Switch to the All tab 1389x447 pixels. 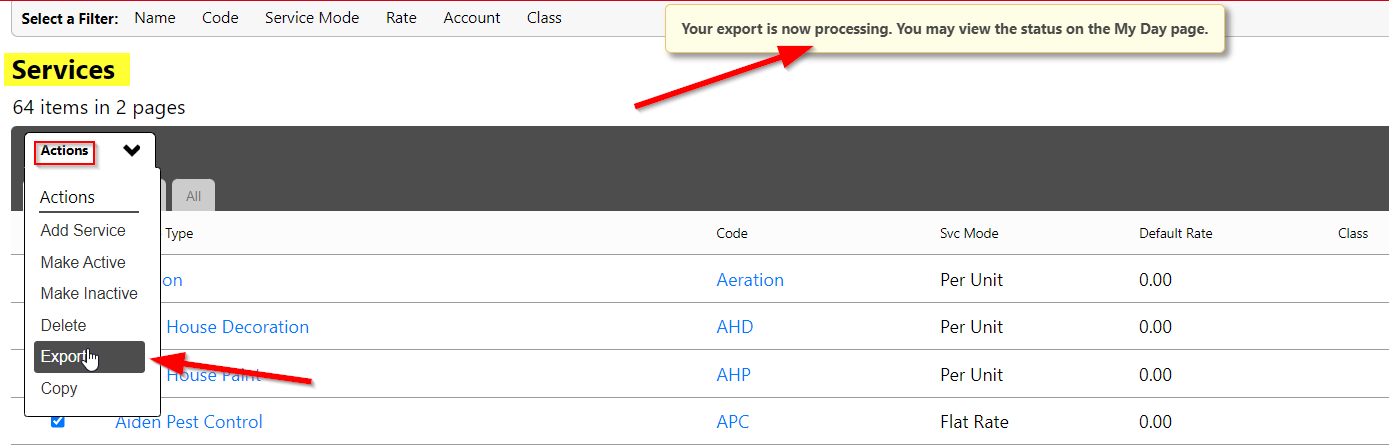tap(193, 196)
